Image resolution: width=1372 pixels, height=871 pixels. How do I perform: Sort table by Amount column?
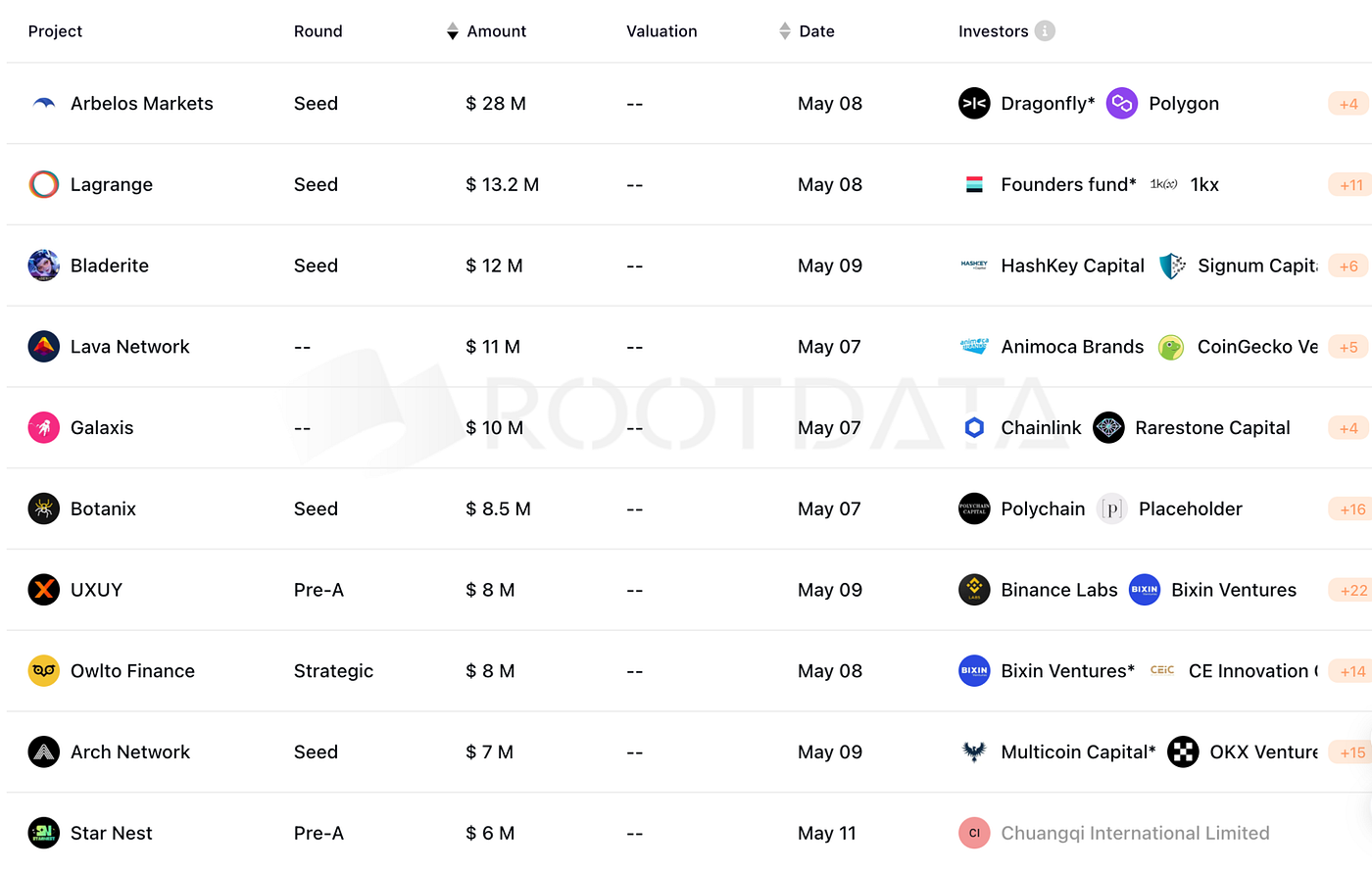[487, 31]
